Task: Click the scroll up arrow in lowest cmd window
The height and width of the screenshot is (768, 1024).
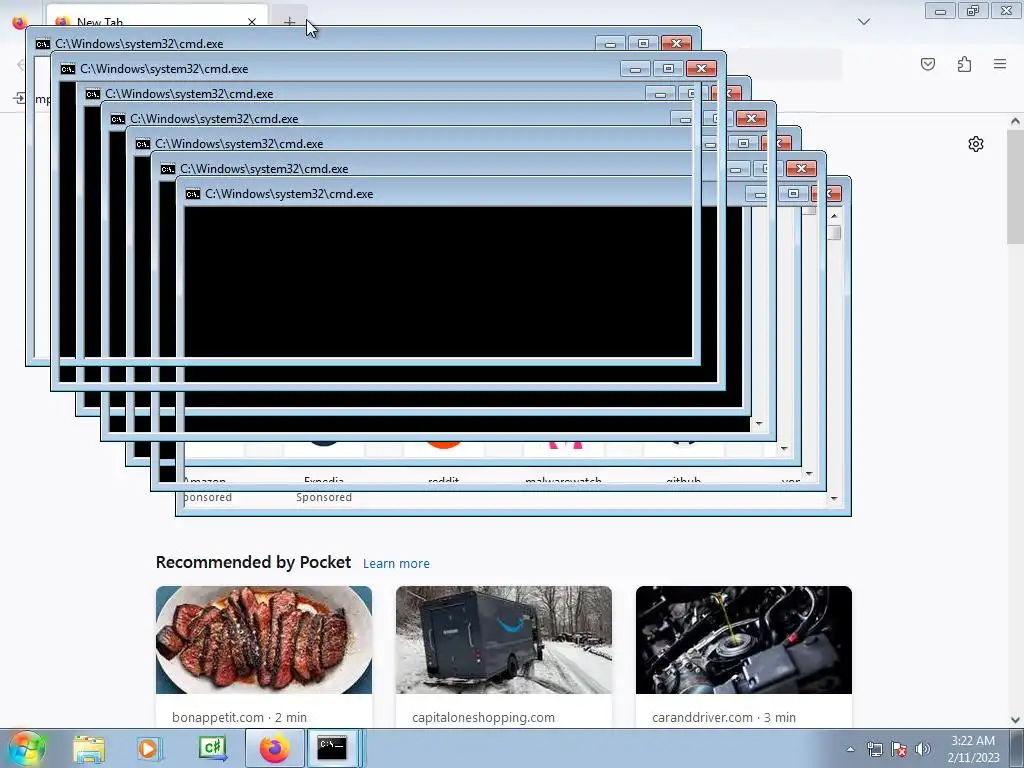Action: click(x=834, y=216)
